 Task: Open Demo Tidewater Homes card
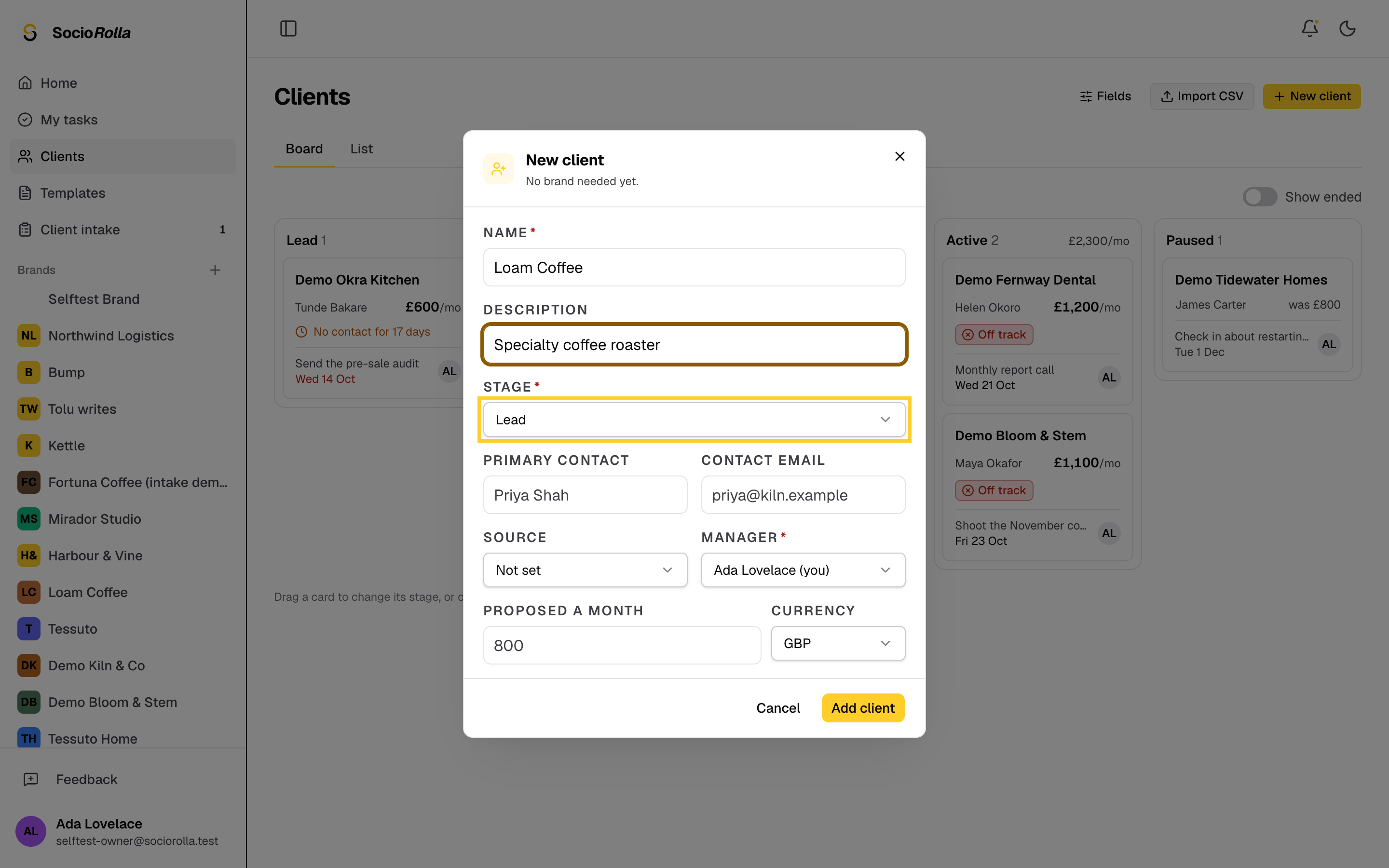[1257, 314]
